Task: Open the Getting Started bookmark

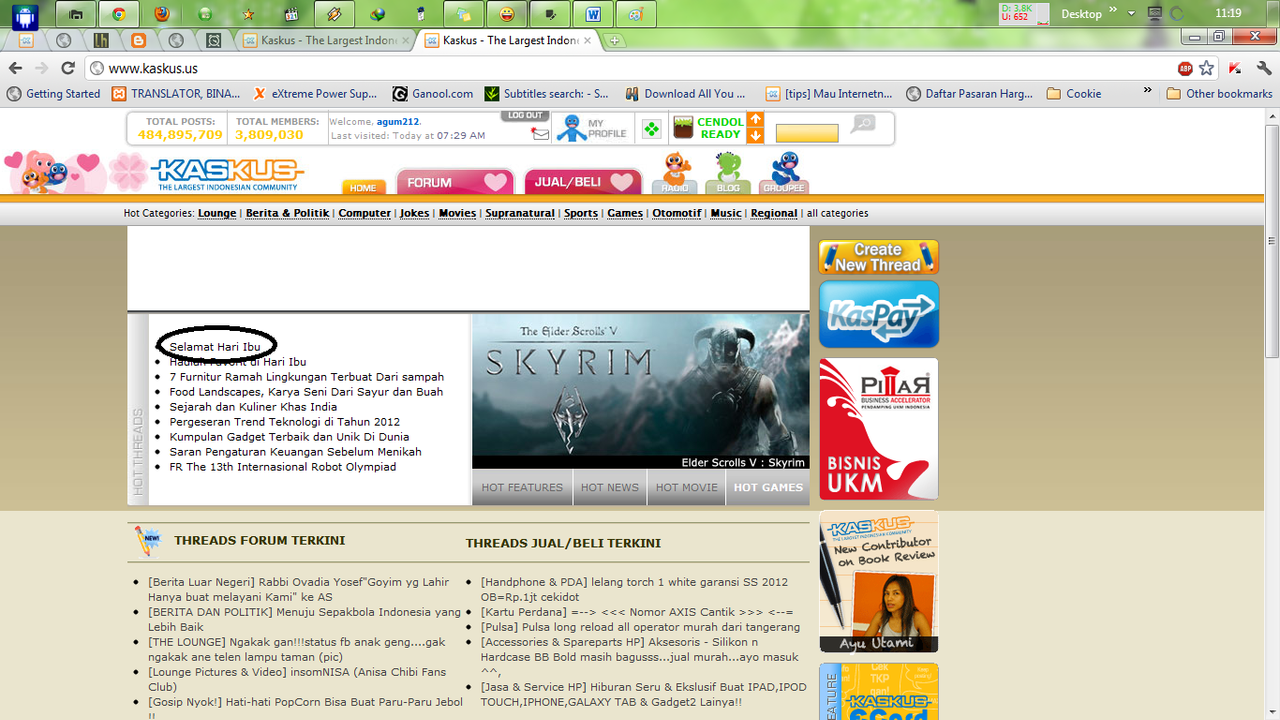Action: pyautogui.click(x=53, y=93)
